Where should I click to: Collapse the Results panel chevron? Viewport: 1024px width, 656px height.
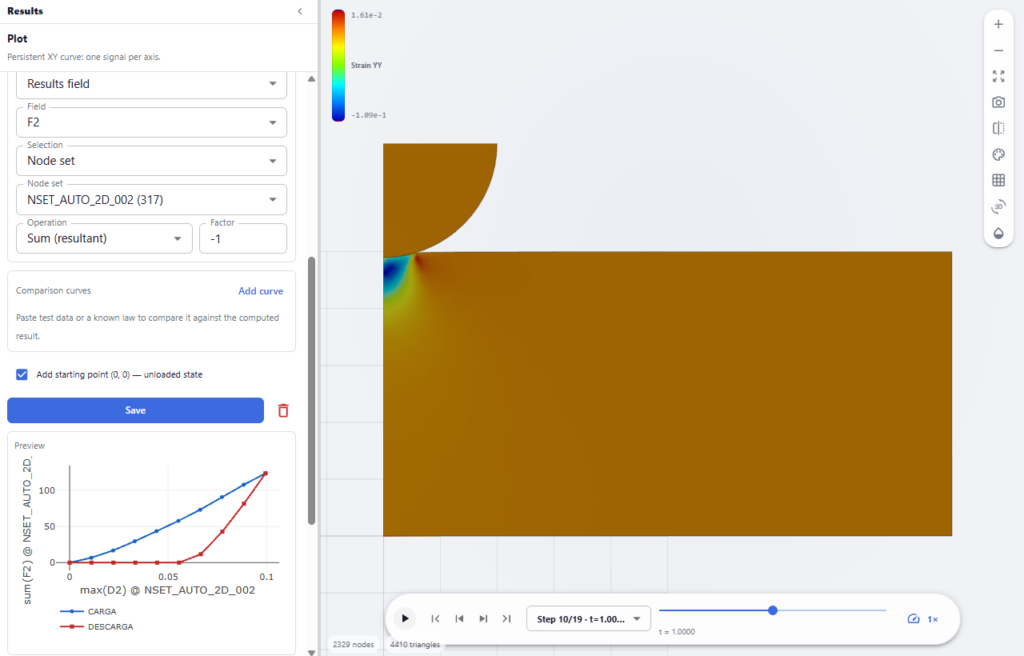pyautogui.click(x=300, y=11)
